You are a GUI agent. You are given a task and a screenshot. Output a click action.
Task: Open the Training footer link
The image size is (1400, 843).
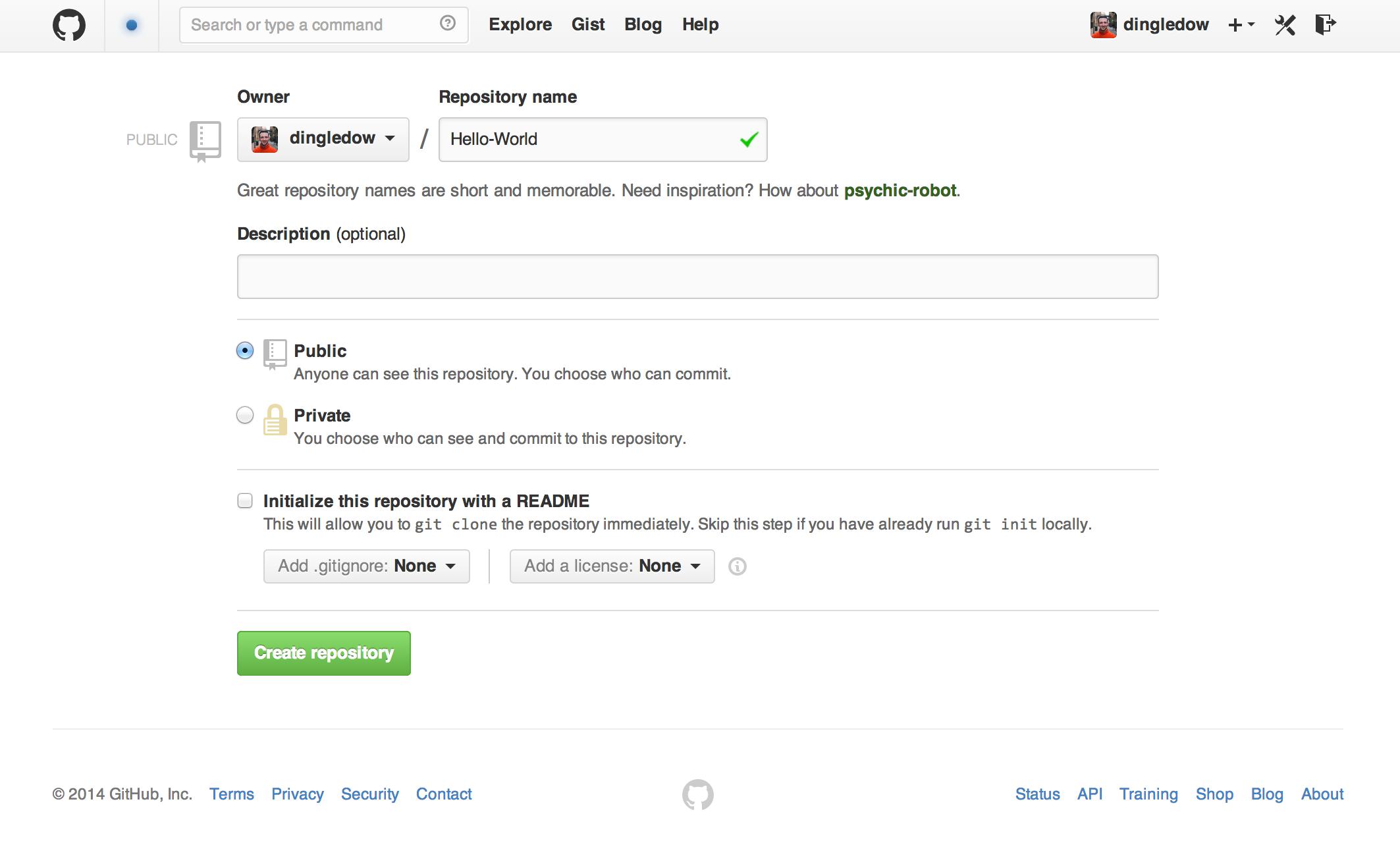tap(1148, 794)
